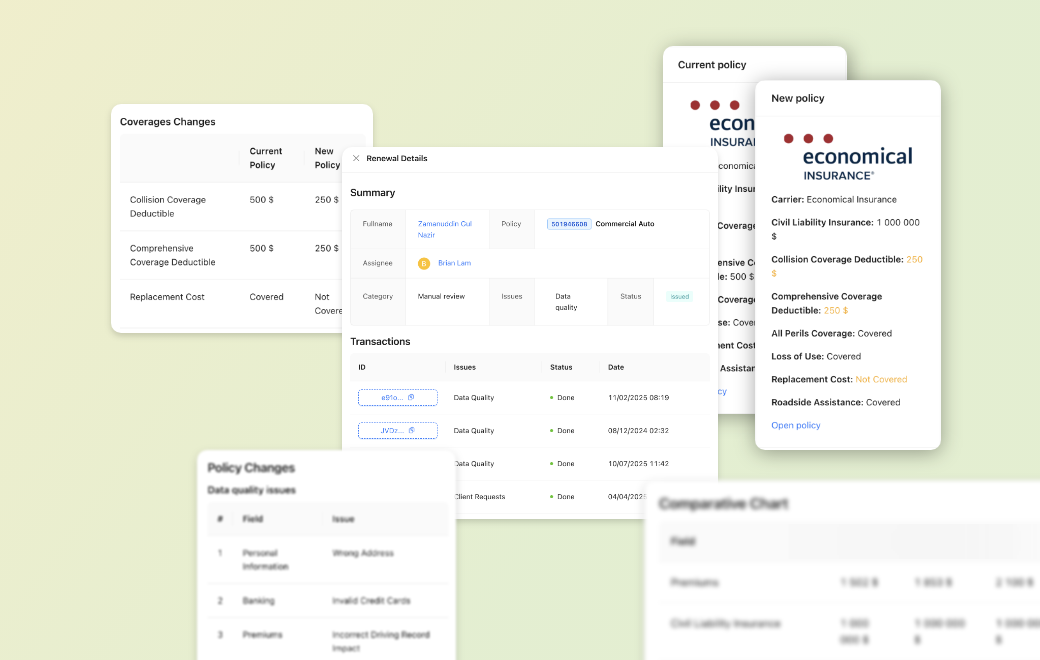Click Done status in the 08/12/2024 row
The width and height of the screenshot is (1040, 660).
click(562, 431)
